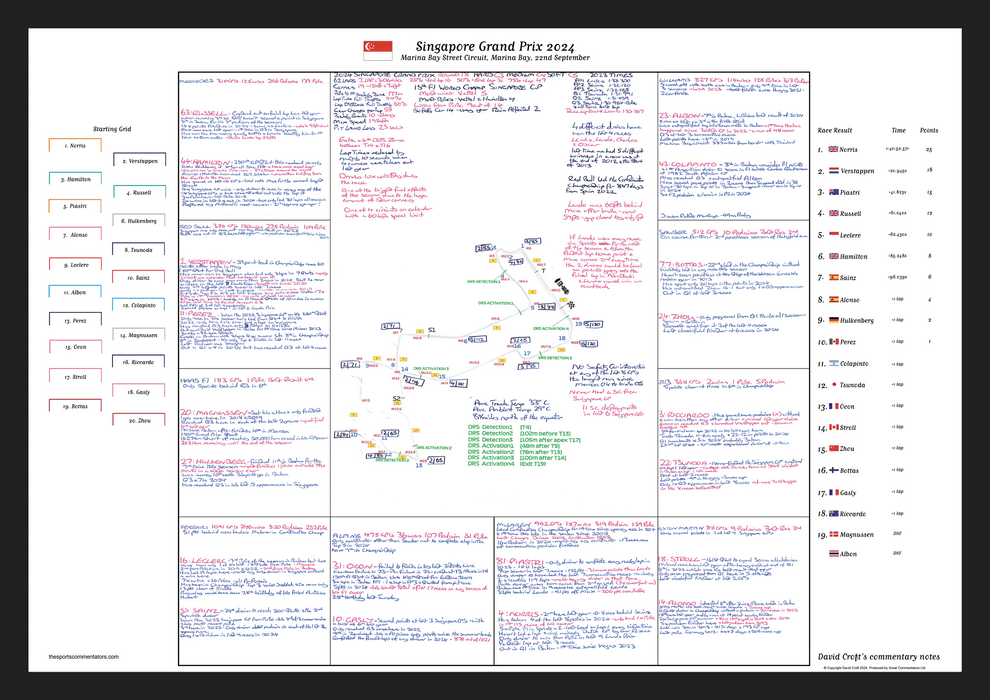The image size is (990, 700).
Task: Select the Monaco flag next to Leclerc
Action: [x=835, y=235]
